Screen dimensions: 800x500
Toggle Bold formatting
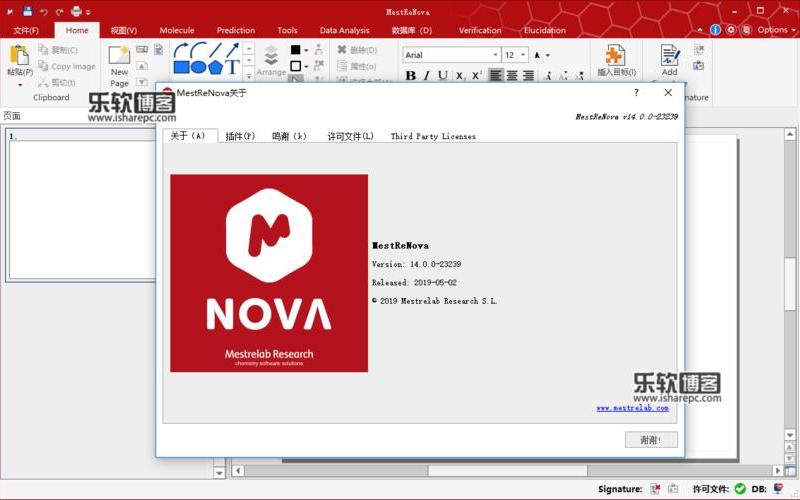[x=410, y=76]
